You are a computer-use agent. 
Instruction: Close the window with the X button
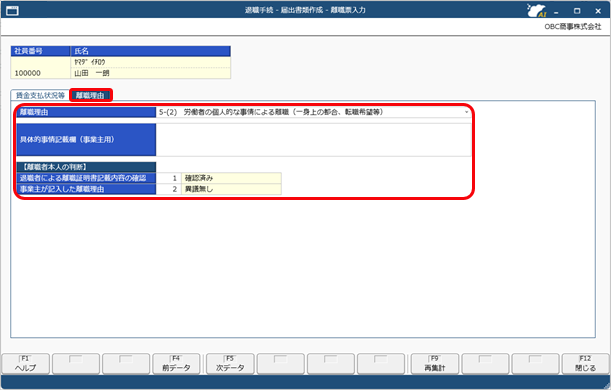598,11
